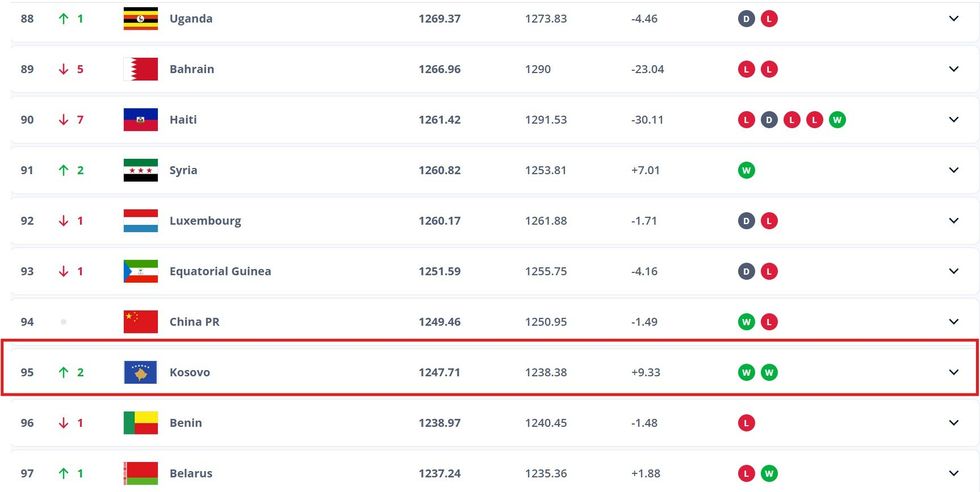The image size is (980, 492).
Task: Click the Benin flag icon
Action: [140, 423]
